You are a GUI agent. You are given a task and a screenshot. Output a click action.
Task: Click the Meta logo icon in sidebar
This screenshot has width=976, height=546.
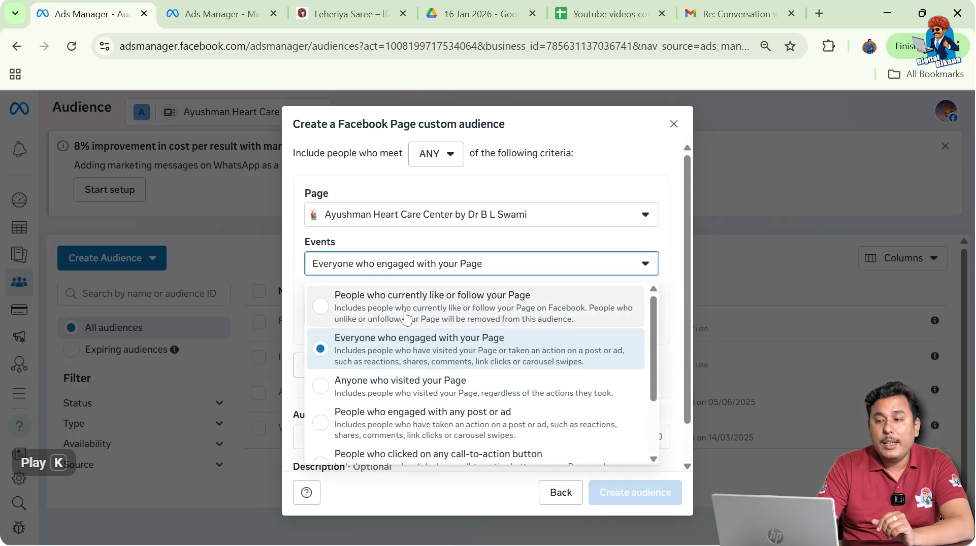(x=19, y=109)
